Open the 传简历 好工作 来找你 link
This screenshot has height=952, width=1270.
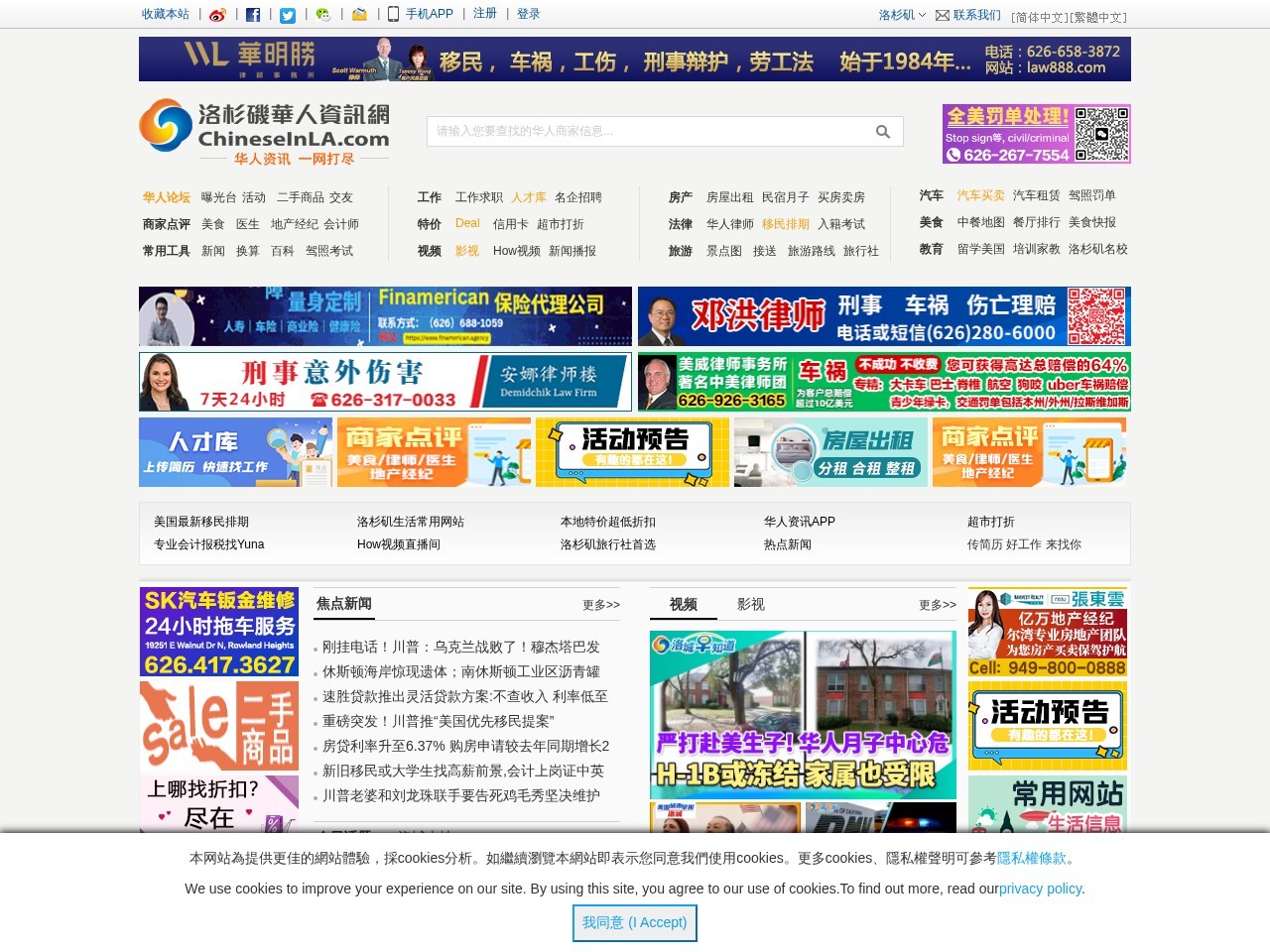tap(1024, 544)
